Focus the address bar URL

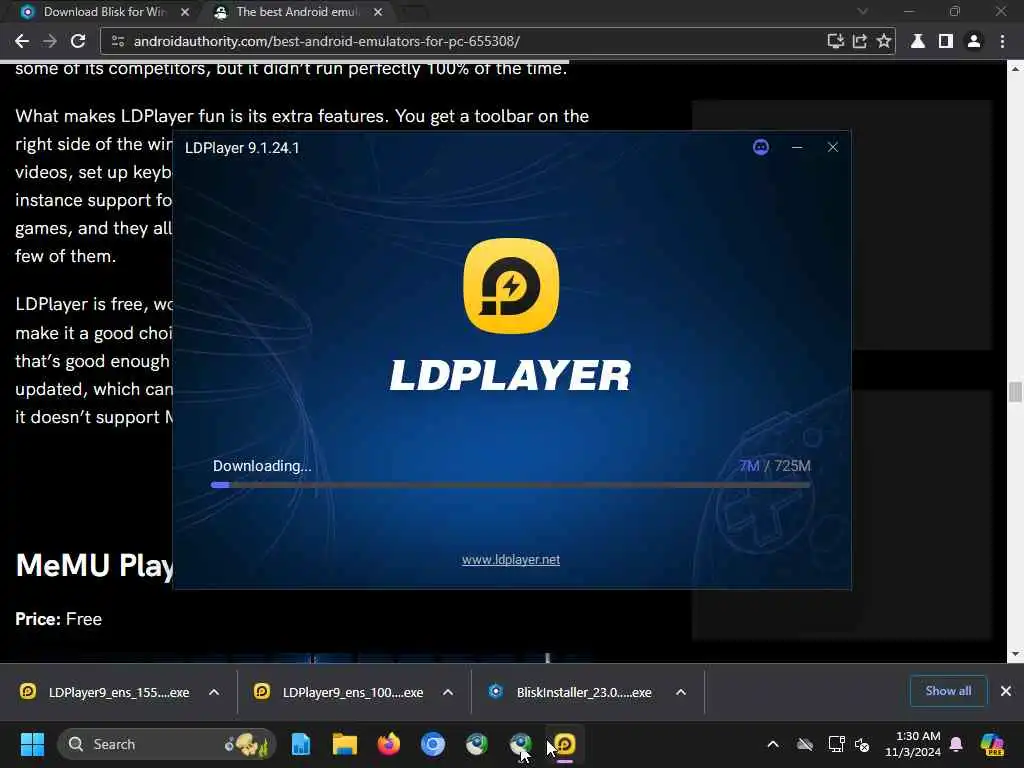click(x=327, y=41)
